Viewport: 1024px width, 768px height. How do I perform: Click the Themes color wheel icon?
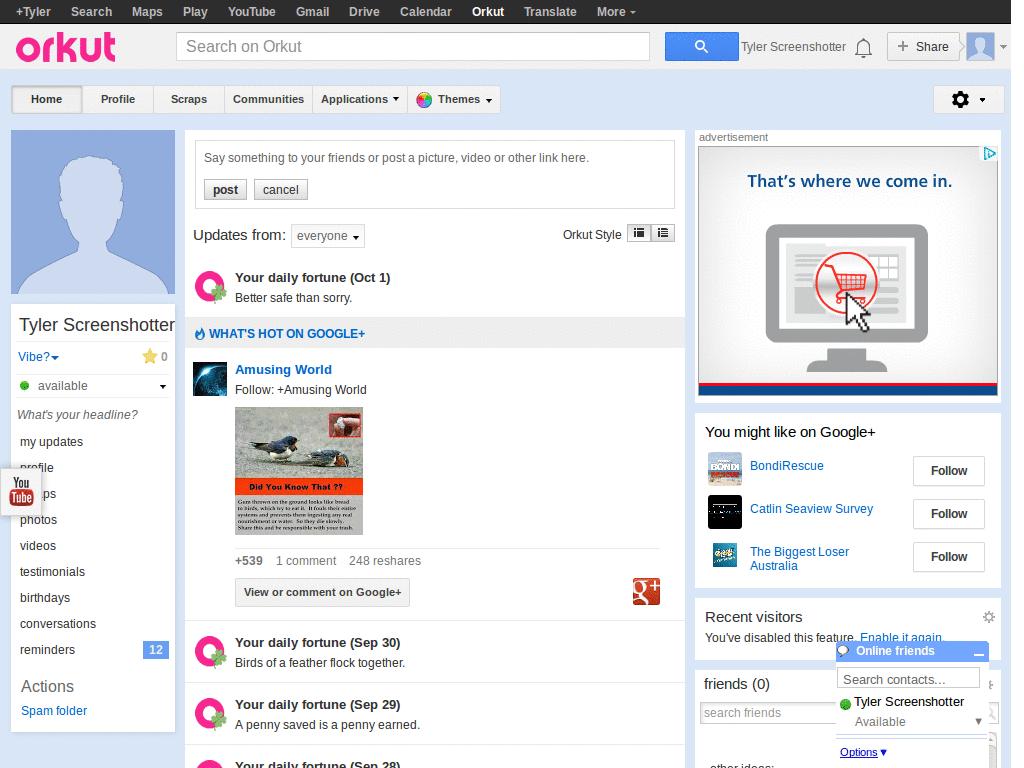pos(424,100)
